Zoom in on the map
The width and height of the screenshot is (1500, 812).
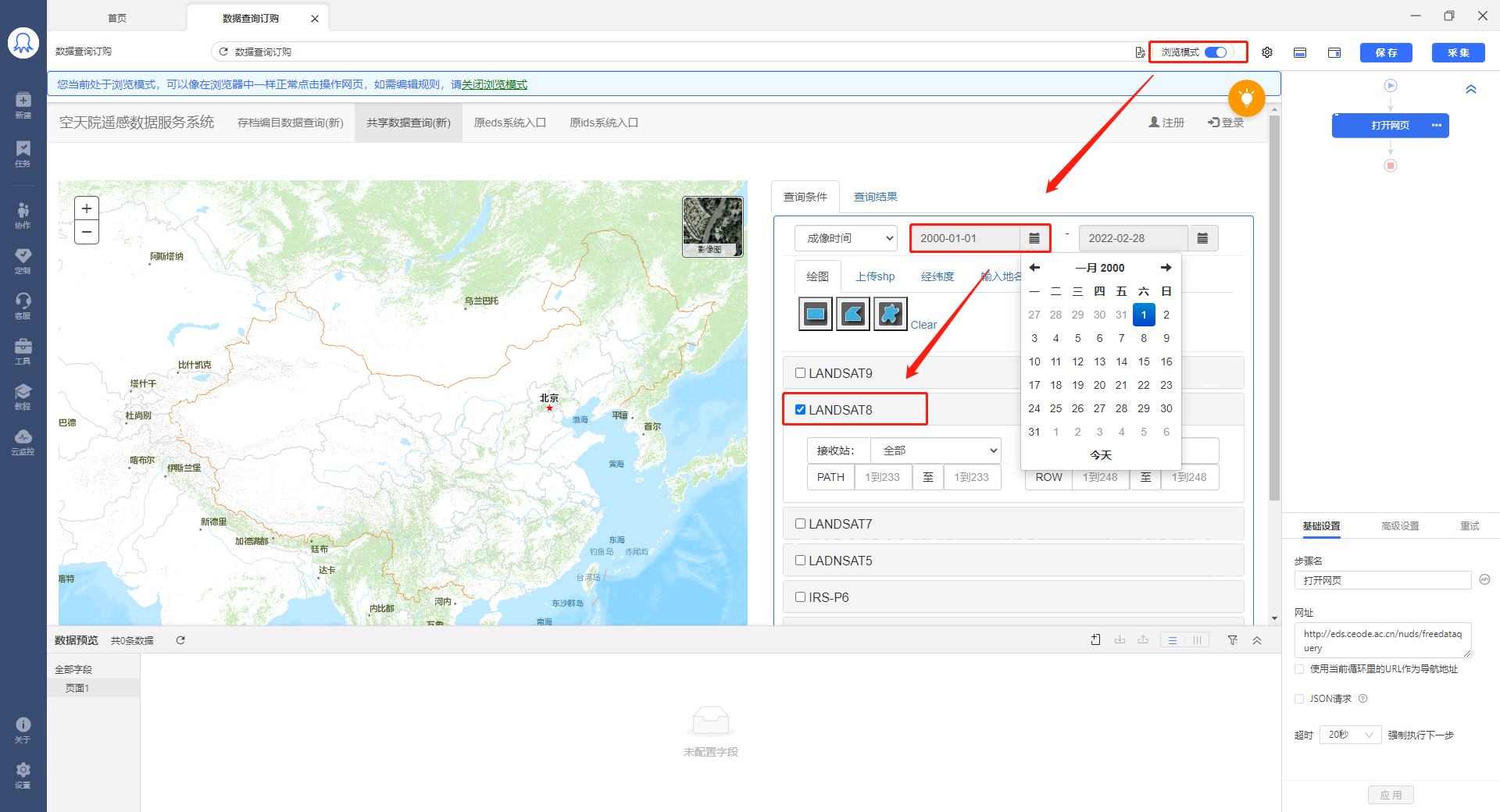click(x=87, y=208)
